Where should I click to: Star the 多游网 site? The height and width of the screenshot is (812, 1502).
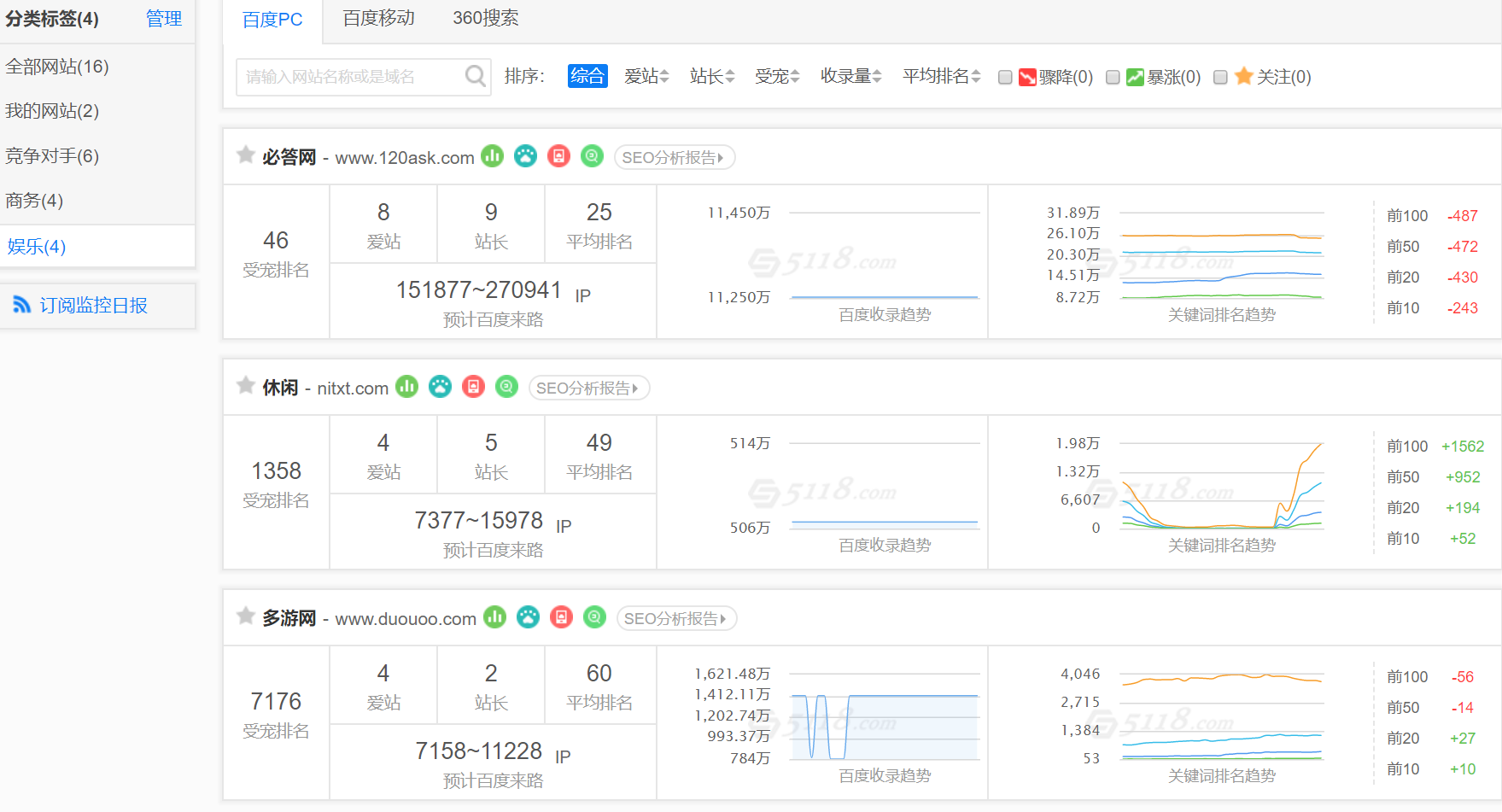click(246, 616)
